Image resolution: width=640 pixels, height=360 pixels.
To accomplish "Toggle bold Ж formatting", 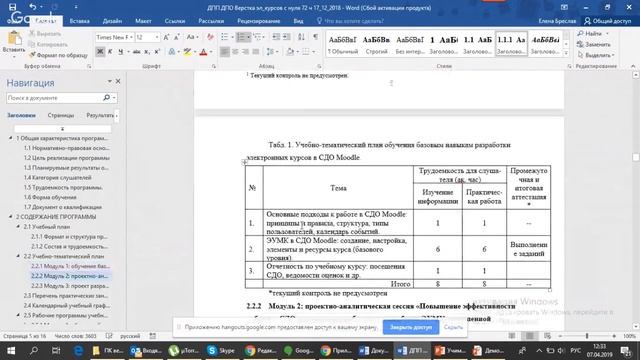I will (x=100, y=52).
